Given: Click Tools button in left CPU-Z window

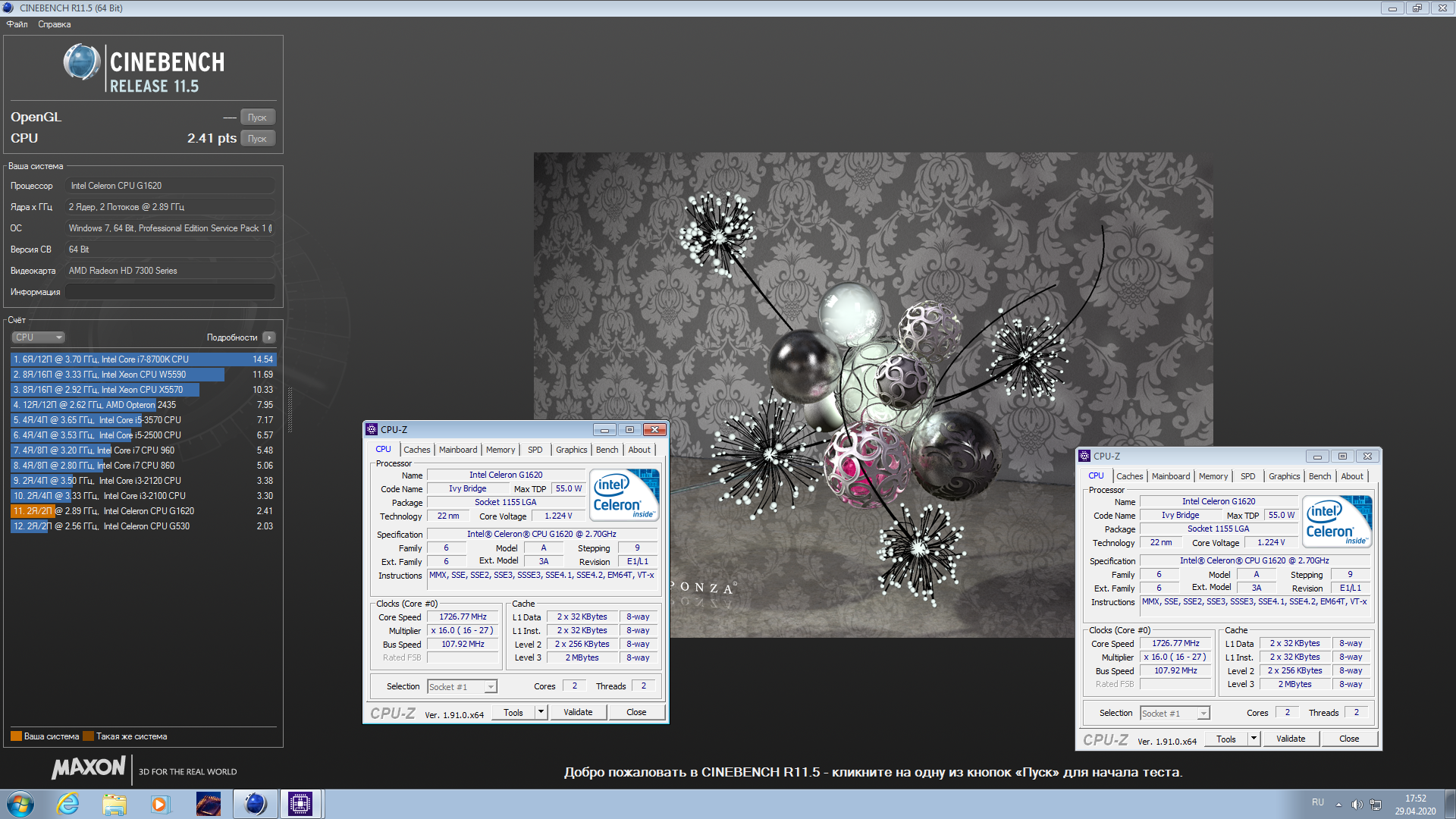Looking at the screenshot, I should click(x=513, y=712).
